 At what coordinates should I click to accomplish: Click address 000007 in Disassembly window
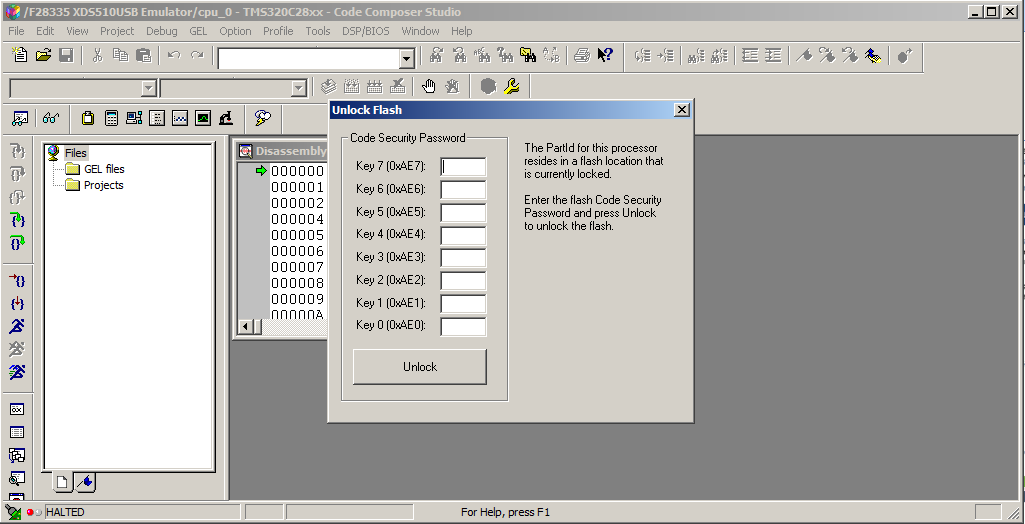297,268
